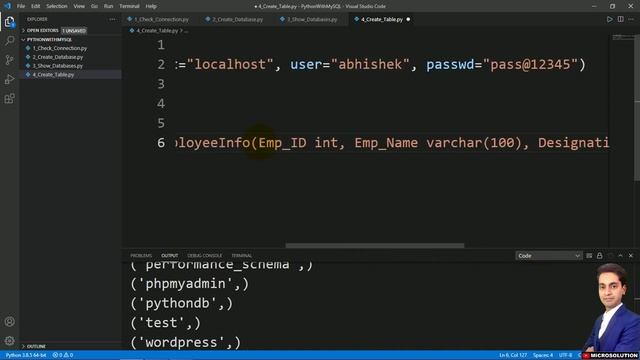Open the Extensions view icon
Image resolution: width=640 pixels, height=360 pixels.
coord(9,98)
